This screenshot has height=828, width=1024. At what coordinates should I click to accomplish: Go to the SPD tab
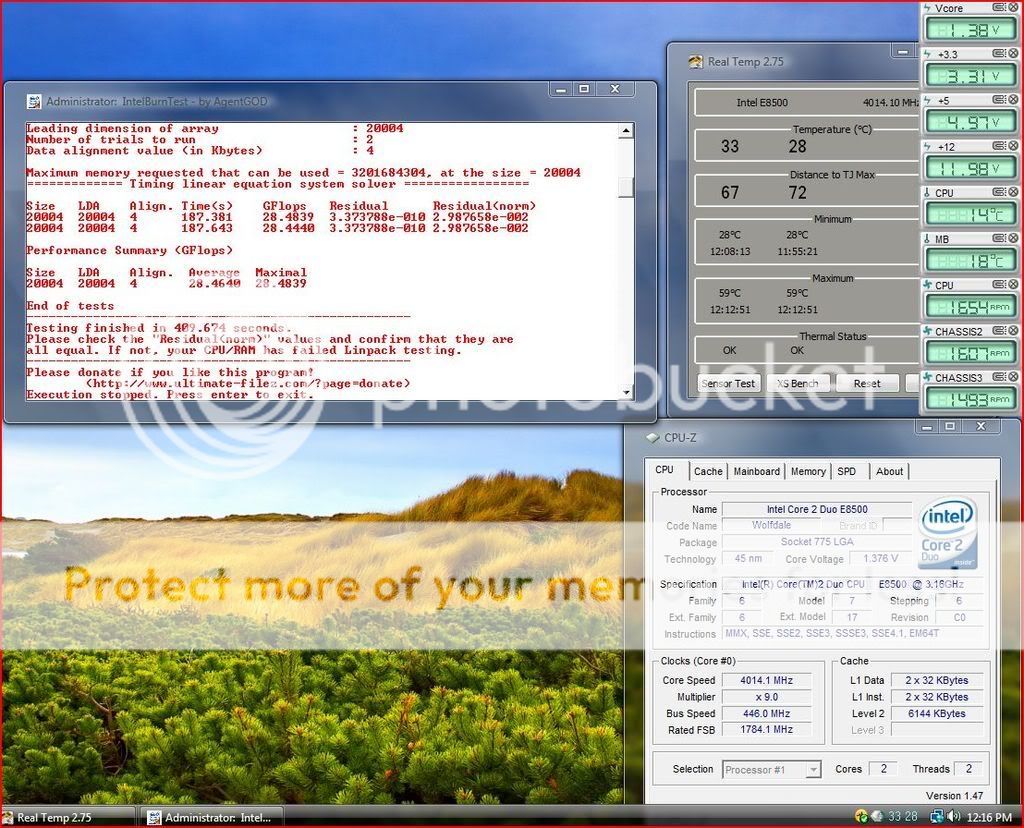pyautogui.click(x=846, y=471)
